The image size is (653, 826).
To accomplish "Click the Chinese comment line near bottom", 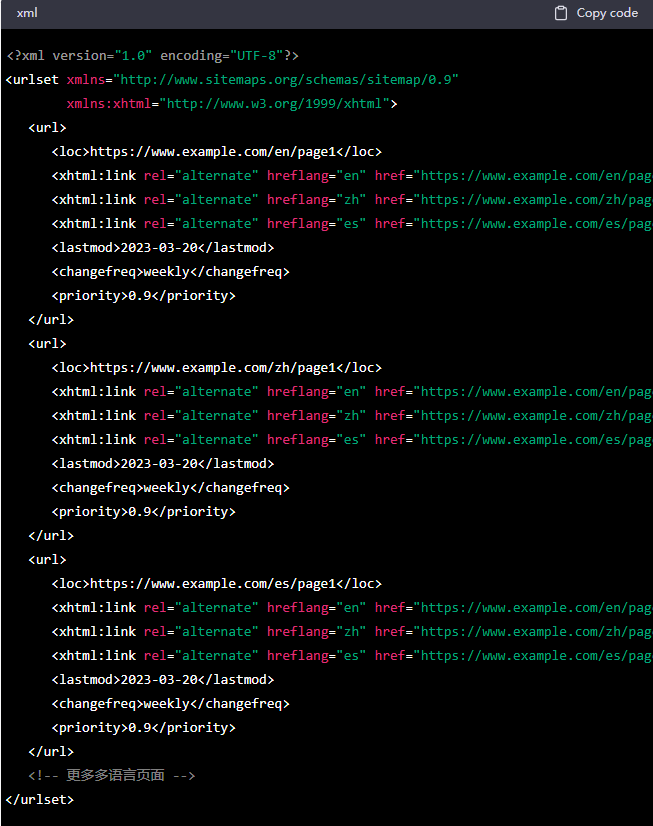I will [112, 775].
